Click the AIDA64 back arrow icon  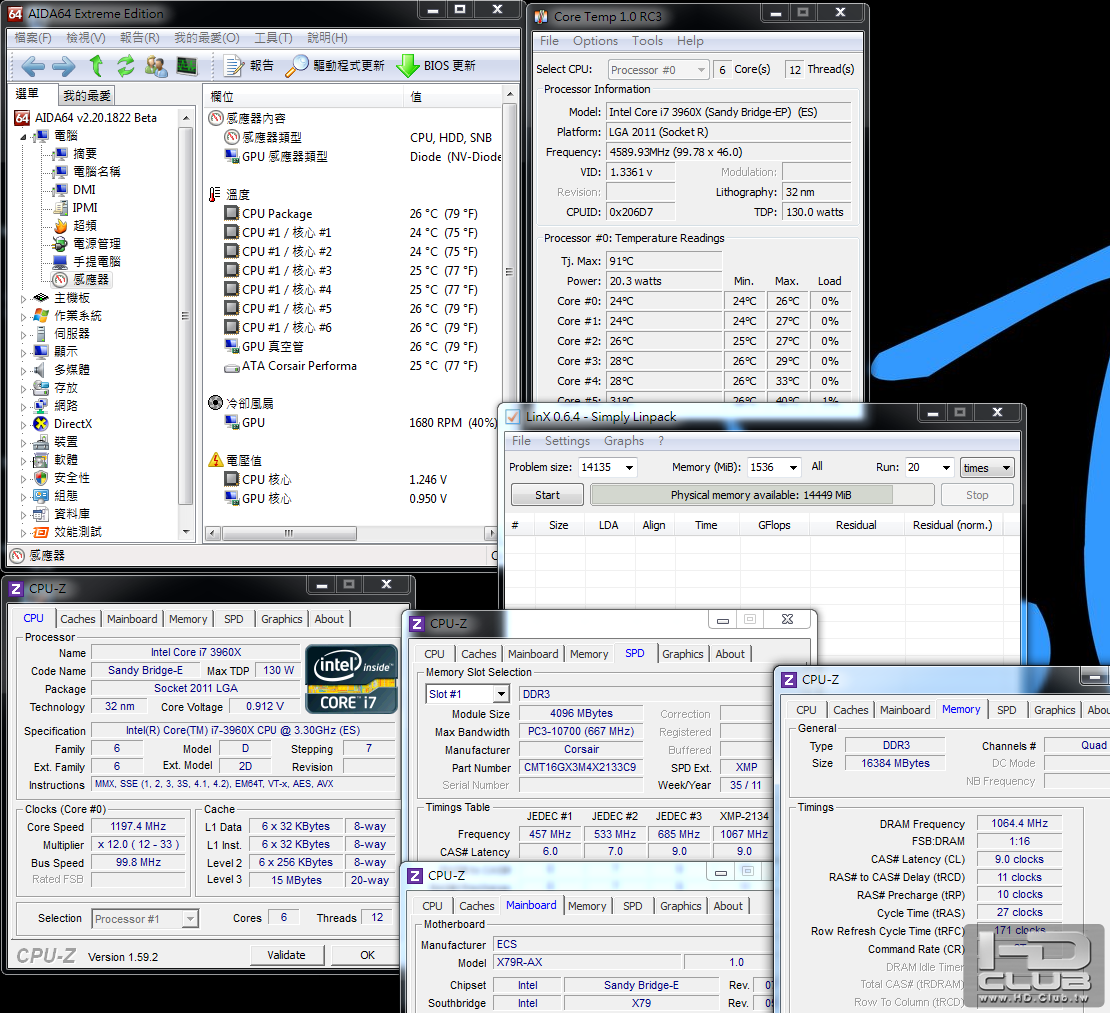point(33,67)
